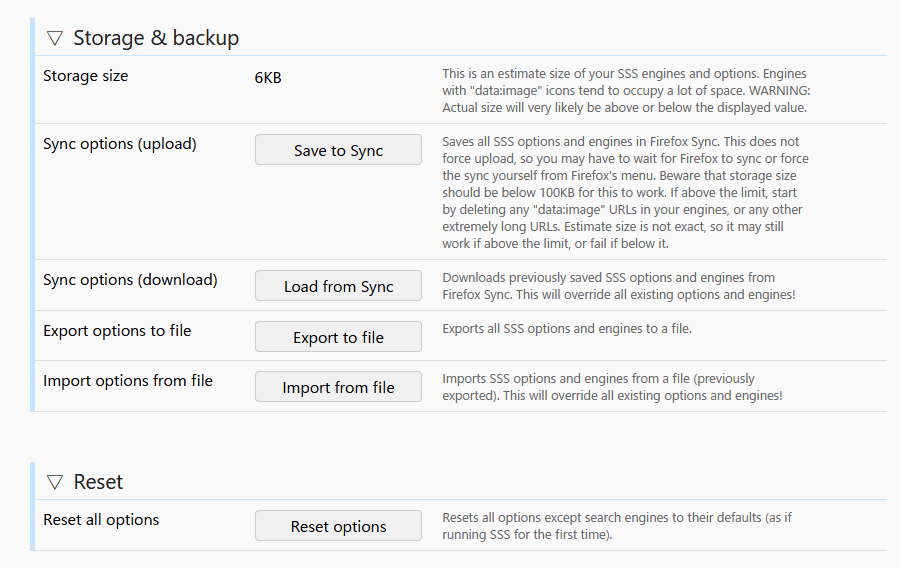Image resolution: width=900 pixels, height=568 pixels.
Task: Collapse the Storage & backup section triangle
Action: pyautogui.click(x=55, y=38)
